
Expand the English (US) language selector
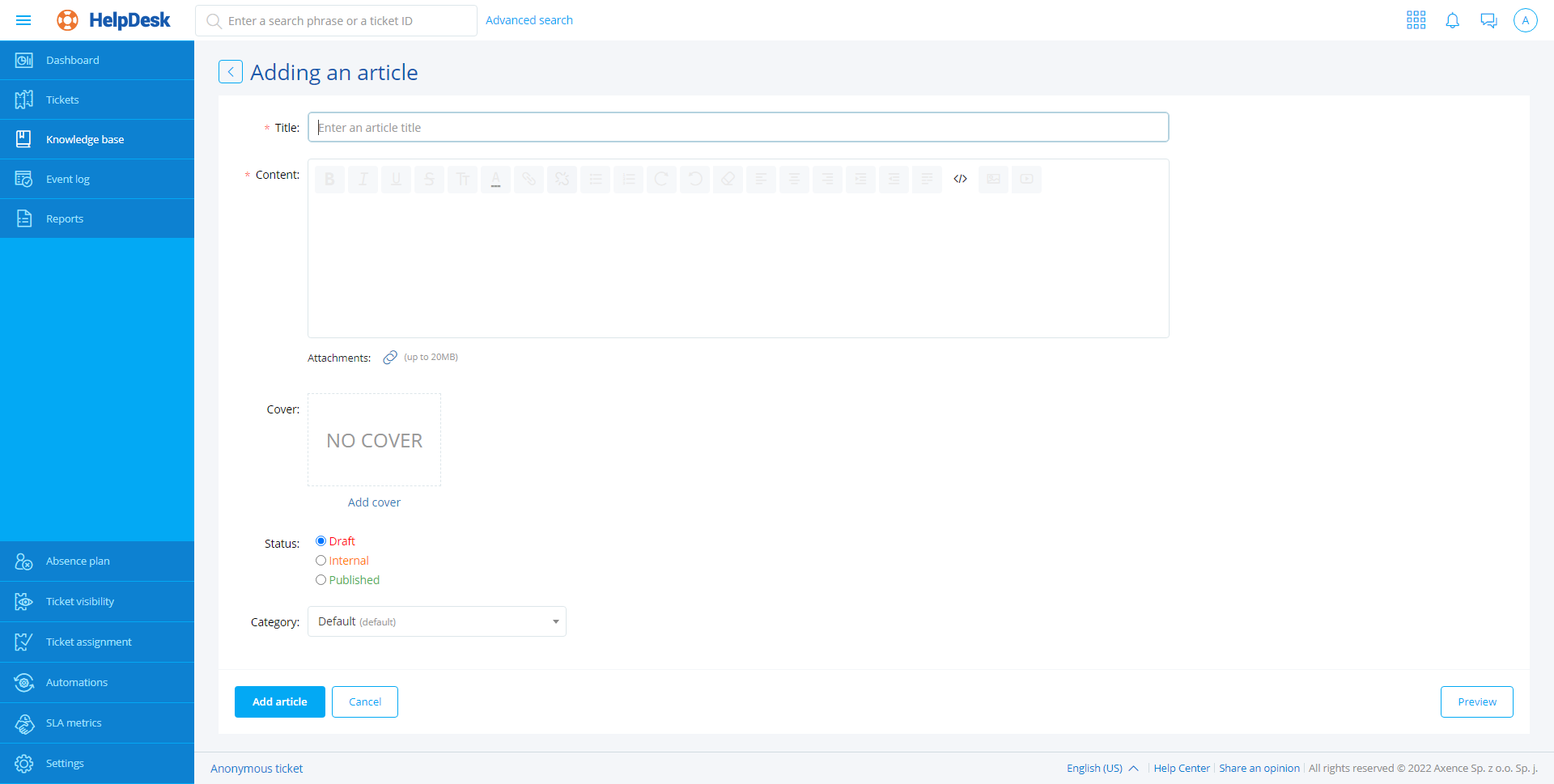1102,769
